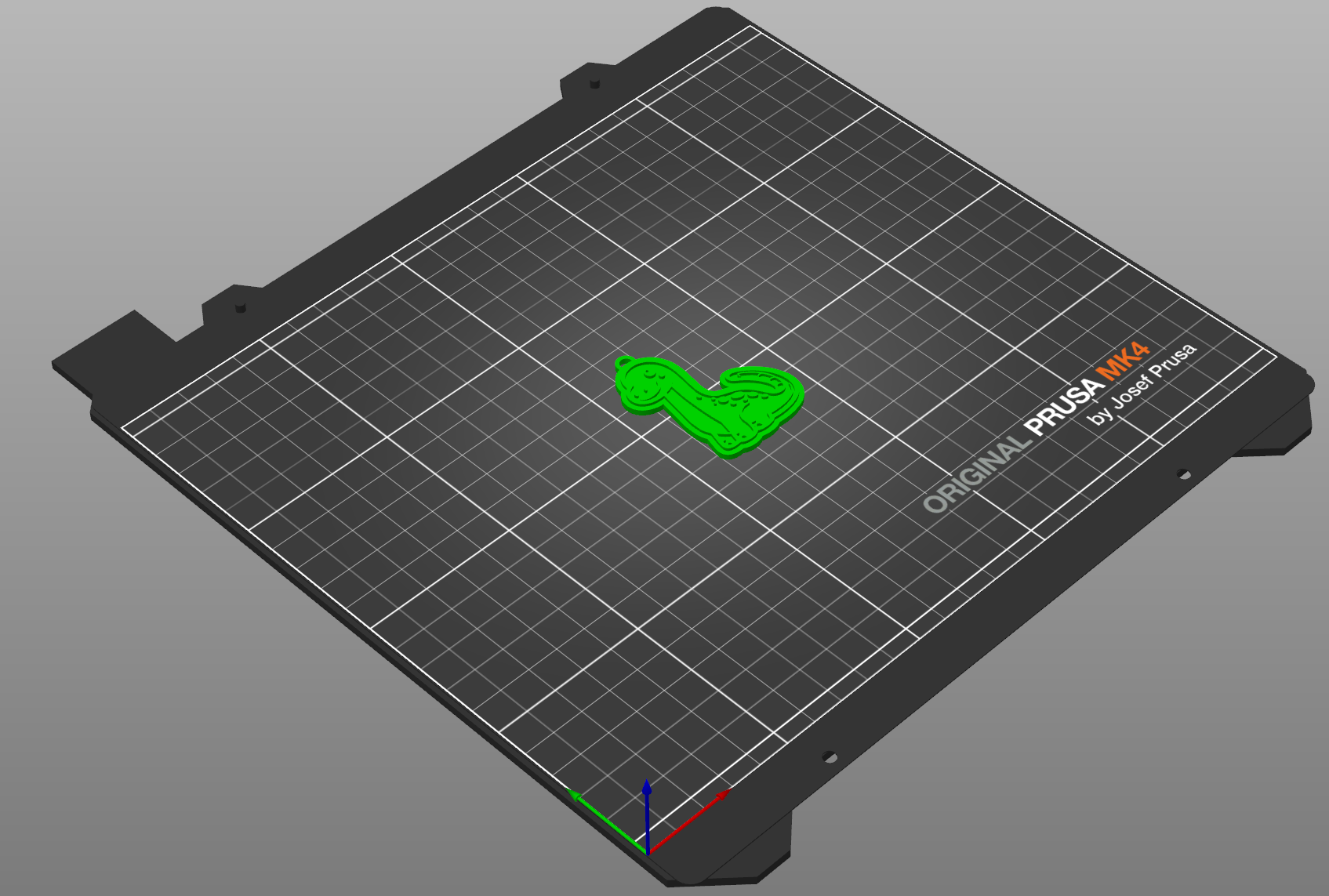Image resolution: width=1329 pixels, height=896 pixels.
Task: Click the screw hole near the logo
Action: click(1184, 474)
